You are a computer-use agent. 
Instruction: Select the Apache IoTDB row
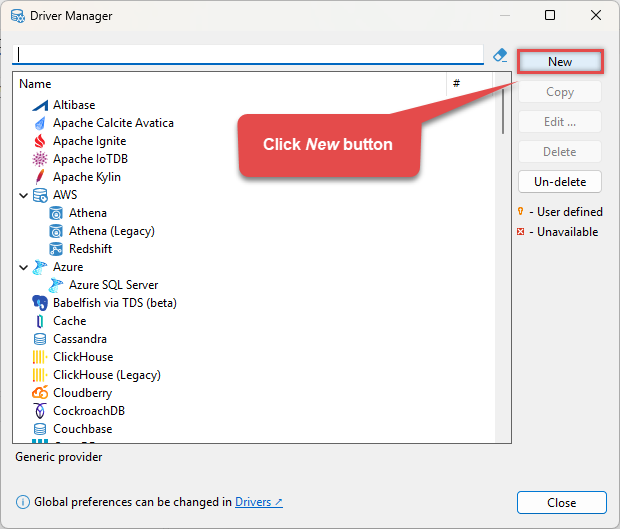coord(90,159)
